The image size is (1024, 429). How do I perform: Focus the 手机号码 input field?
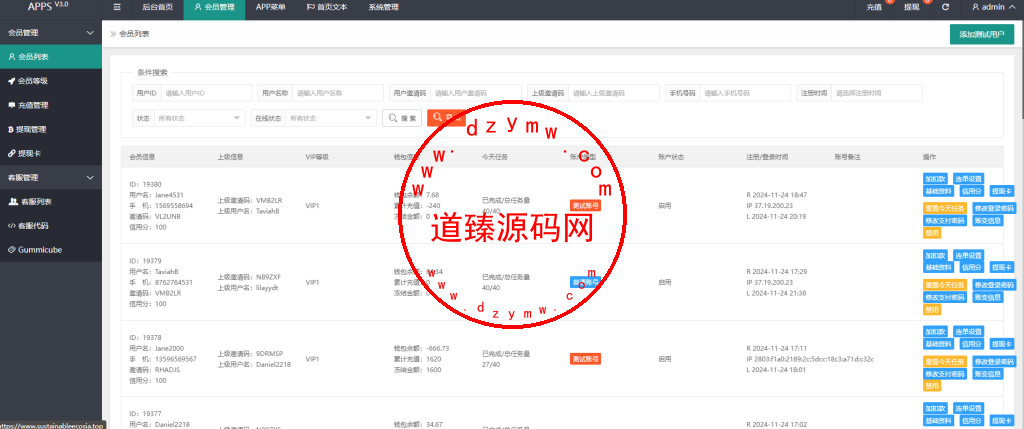point(745,93)
